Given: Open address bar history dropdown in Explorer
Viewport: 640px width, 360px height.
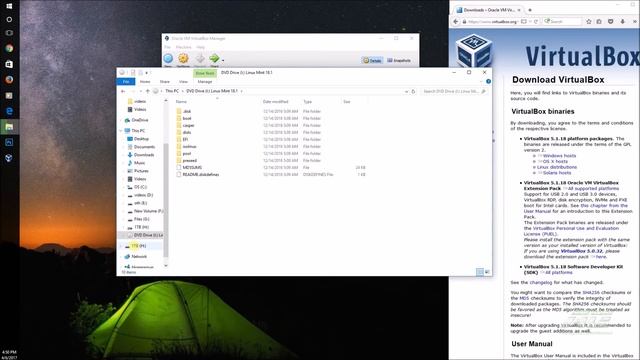Looking at the screenshot, I should [406, 91].
